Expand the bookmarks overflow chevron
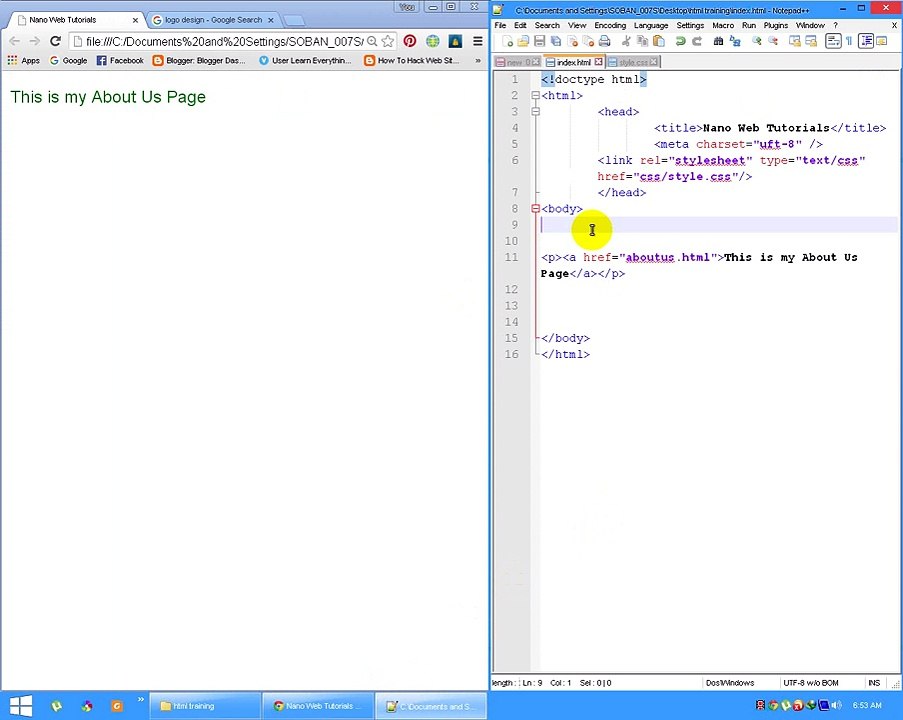Image resolution: width=903 pixels, height=720 pixels. (477, 60)
